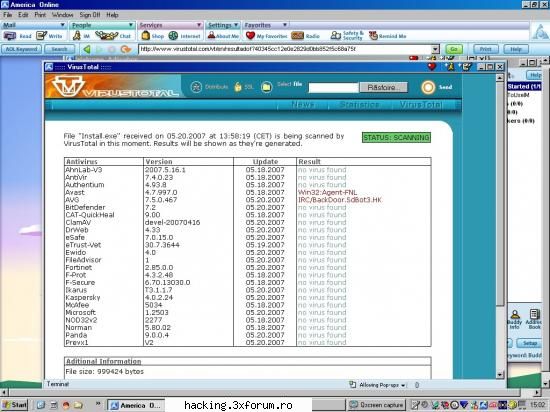Click the Select file folder icon
Screen dimensions: 550x412
[266, 87]
